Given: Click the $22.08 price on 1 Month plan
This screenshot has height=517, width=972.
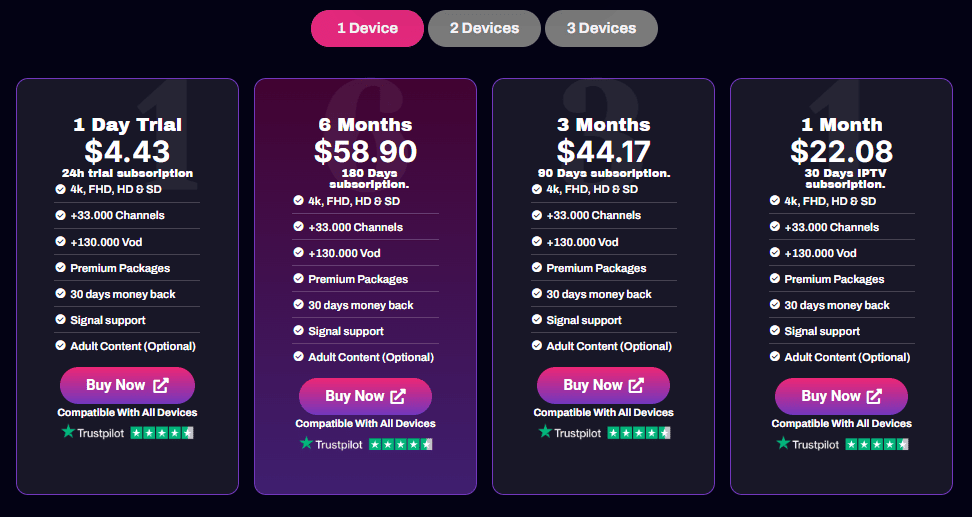Looking at the screenshot, I should (841, 151).
